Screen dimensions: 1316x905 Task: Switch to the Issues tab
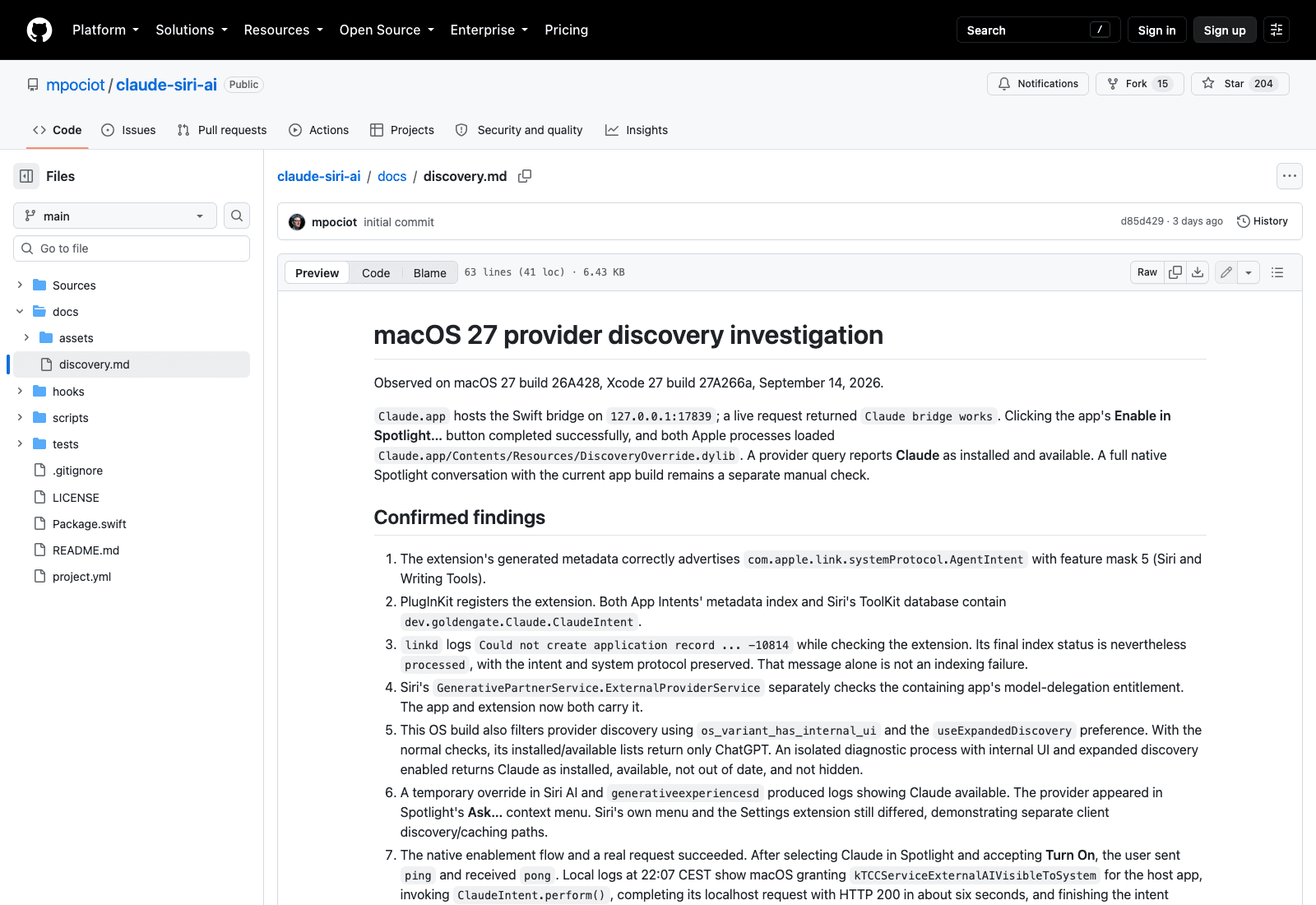(x=128, y=130)
